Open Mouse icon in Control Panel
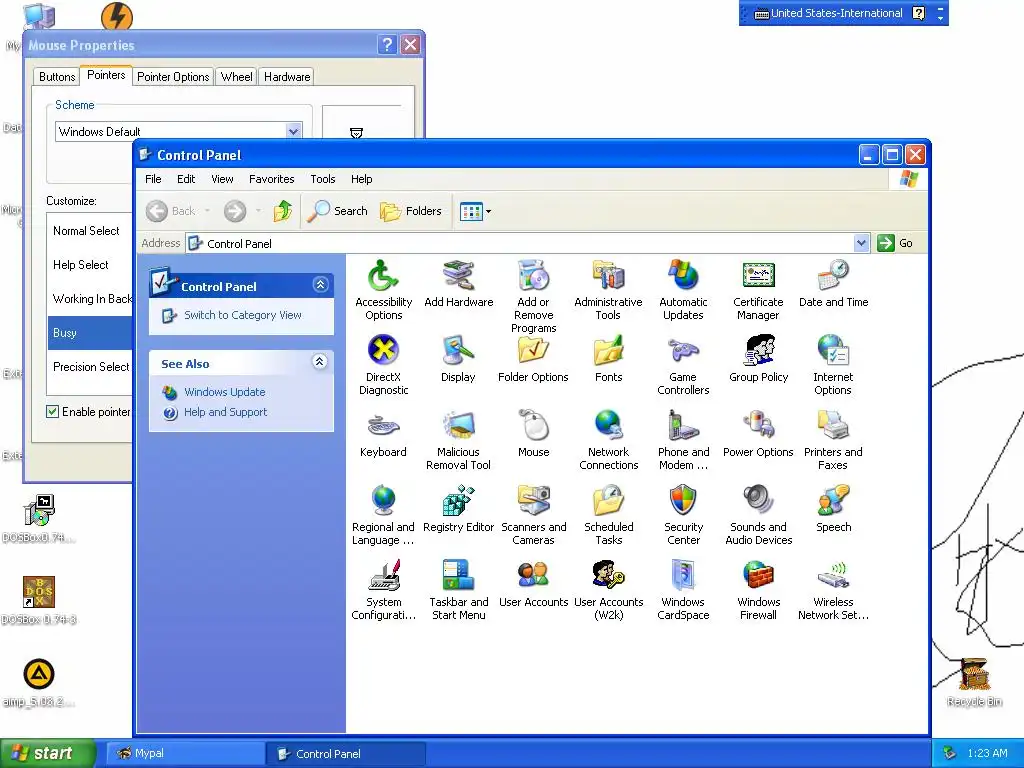1024x768 pixels. point(534,434)
